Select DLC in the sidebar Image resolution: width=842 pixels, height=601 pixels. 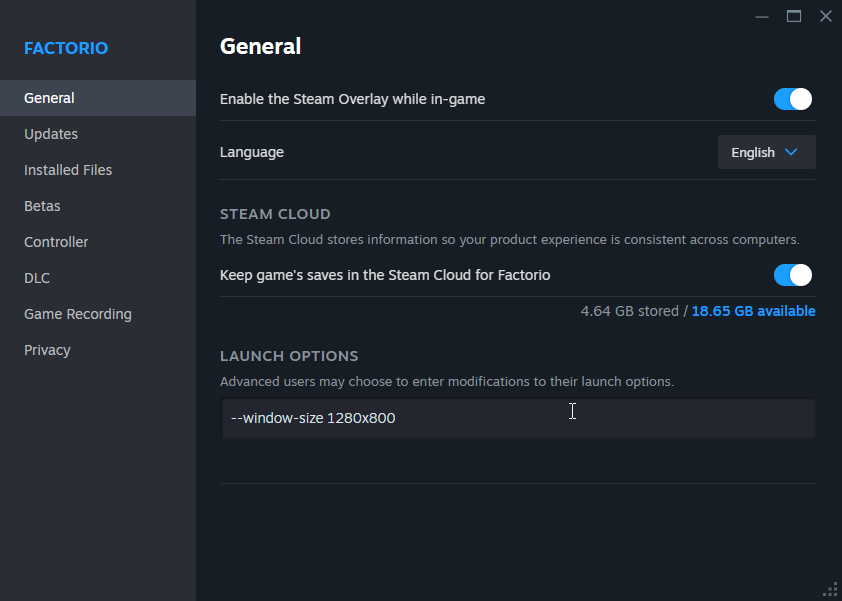[x=37, y=278]
